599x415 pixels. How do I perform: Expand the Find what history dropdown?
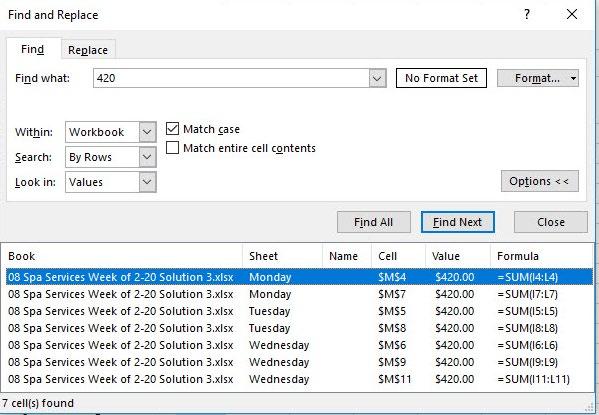tap(377, 78)
